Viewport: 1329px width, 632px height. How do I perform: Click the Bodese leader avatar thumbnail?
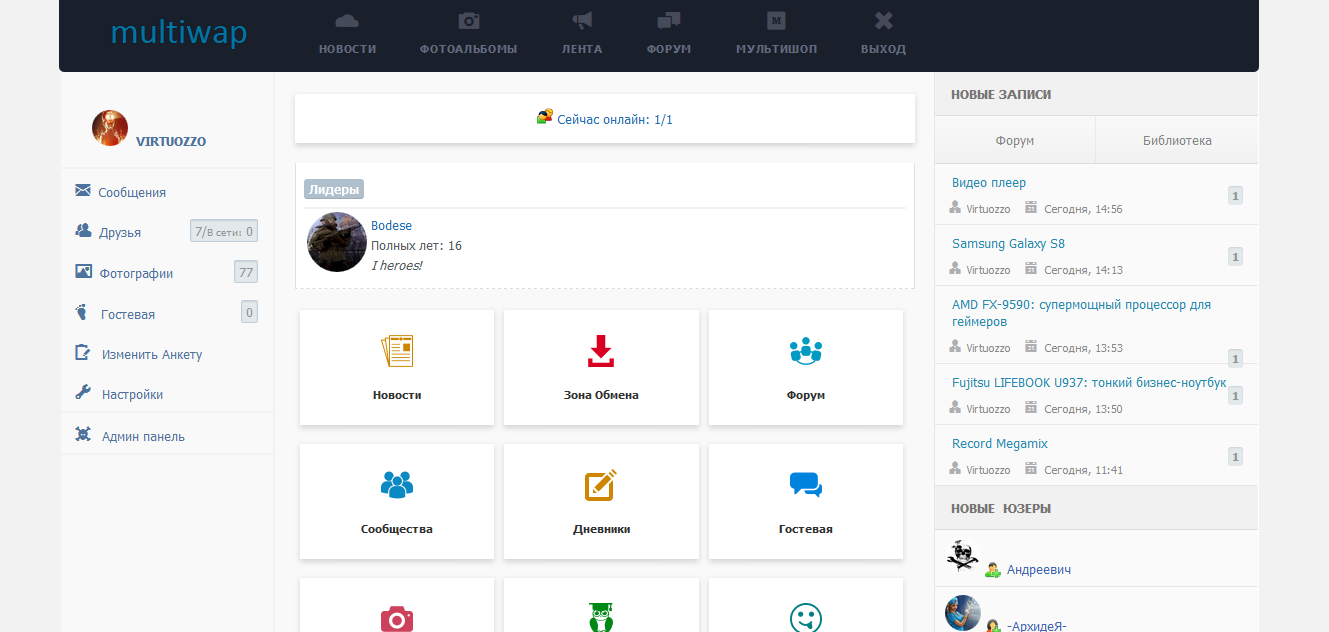pos(336,242)
